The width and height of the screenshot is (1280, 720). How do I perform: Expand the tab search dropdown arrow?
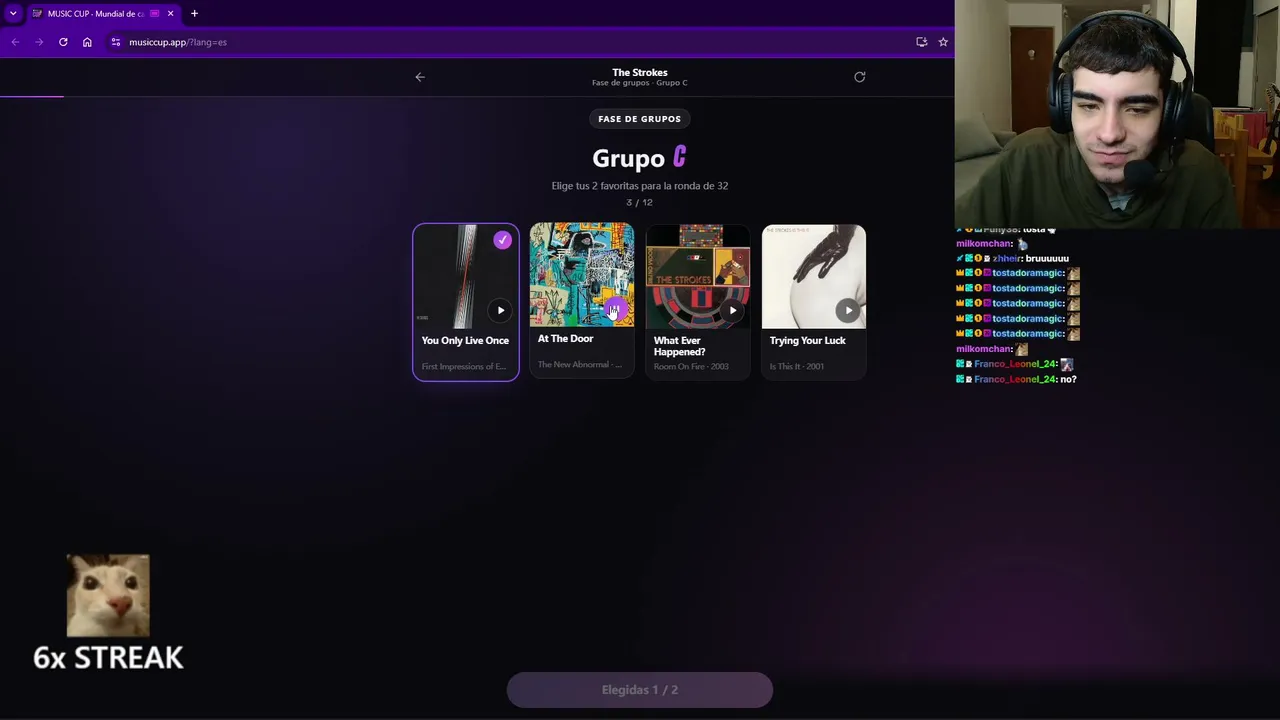point(13,13)
